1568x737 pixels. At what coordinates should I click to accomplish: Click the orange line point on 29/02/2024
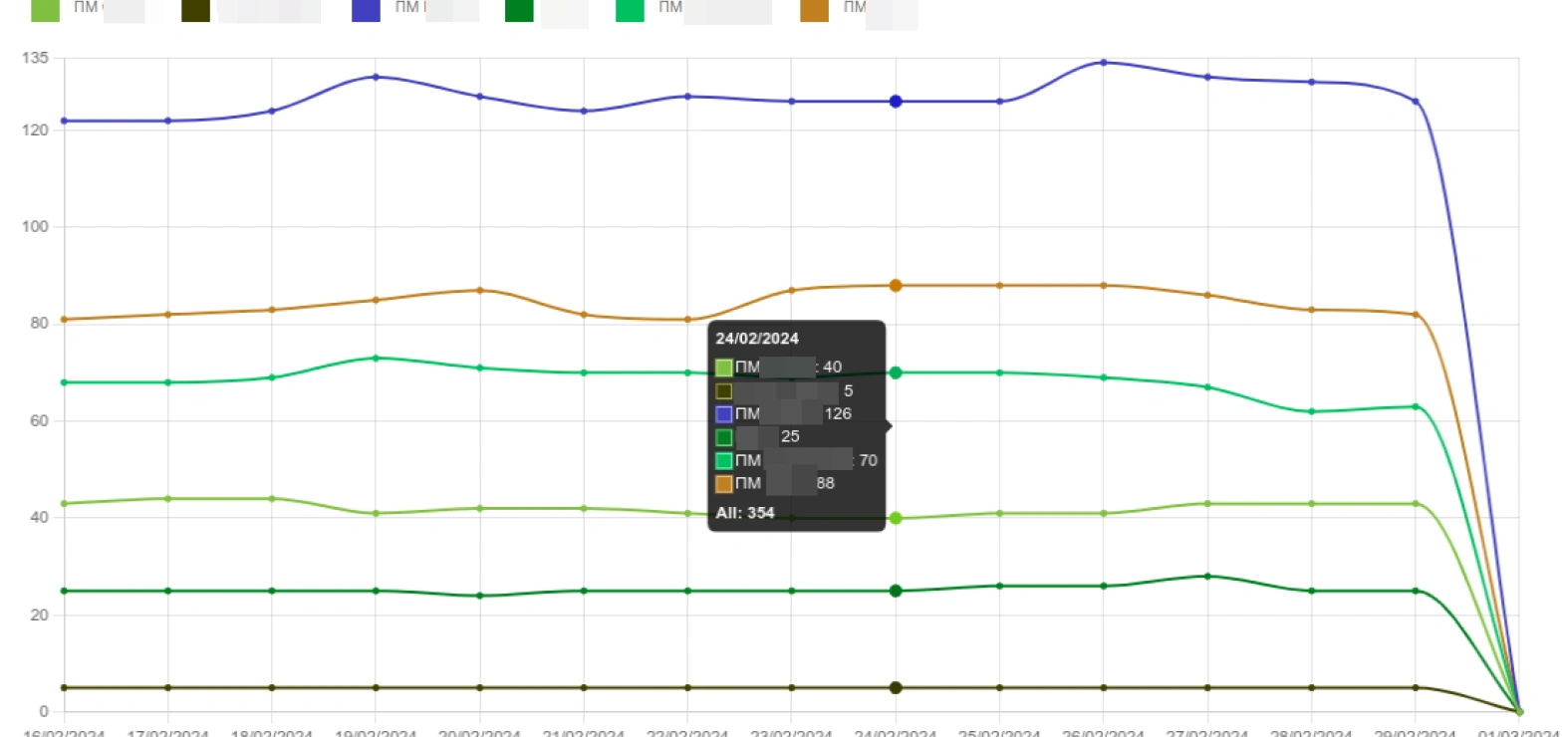click(x=1416, y=315)
